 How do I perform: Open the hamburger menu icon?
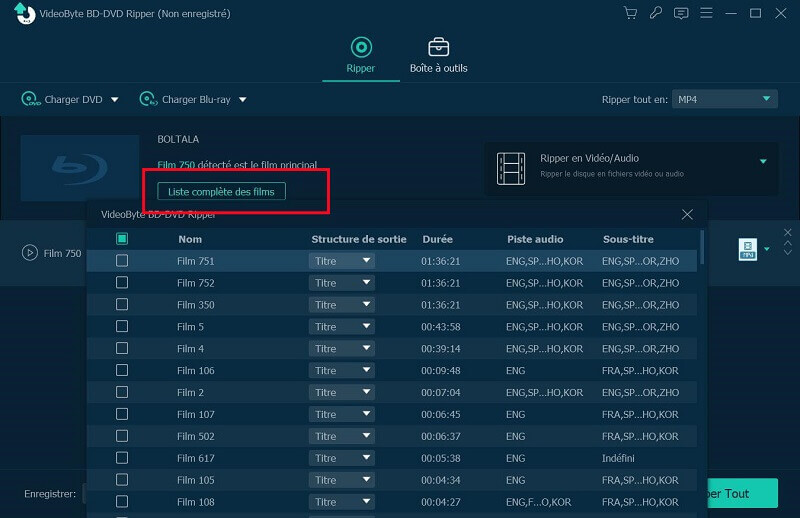(706, 13)
